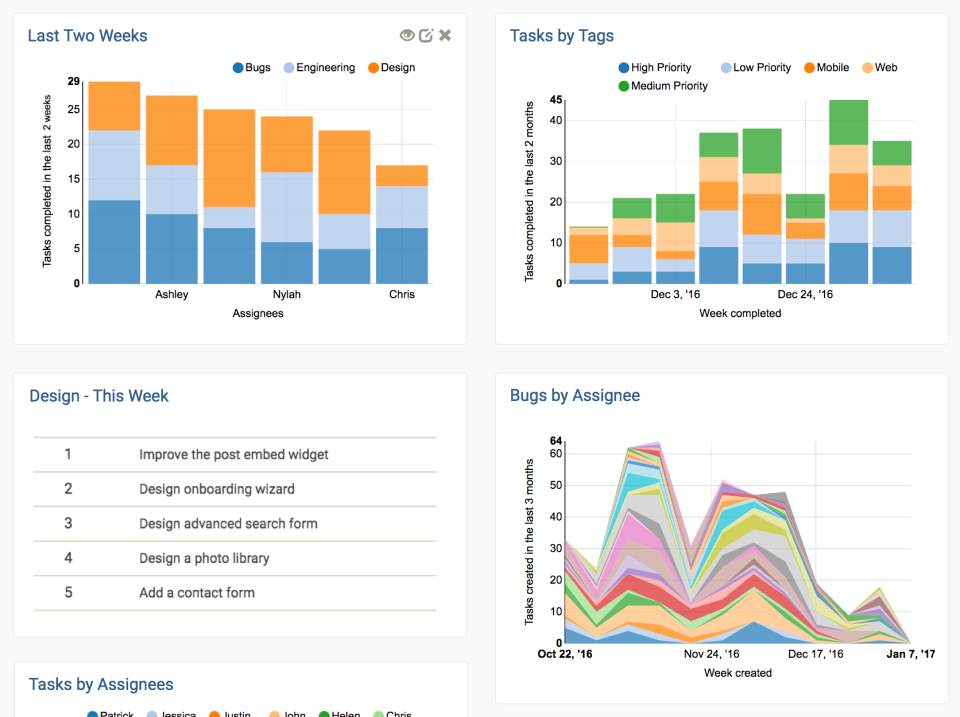Image resolution: width=960 pixels, height=717 pixels.
Task: Toggle the Engineering series in the legend
Action: tap(289, 67)
